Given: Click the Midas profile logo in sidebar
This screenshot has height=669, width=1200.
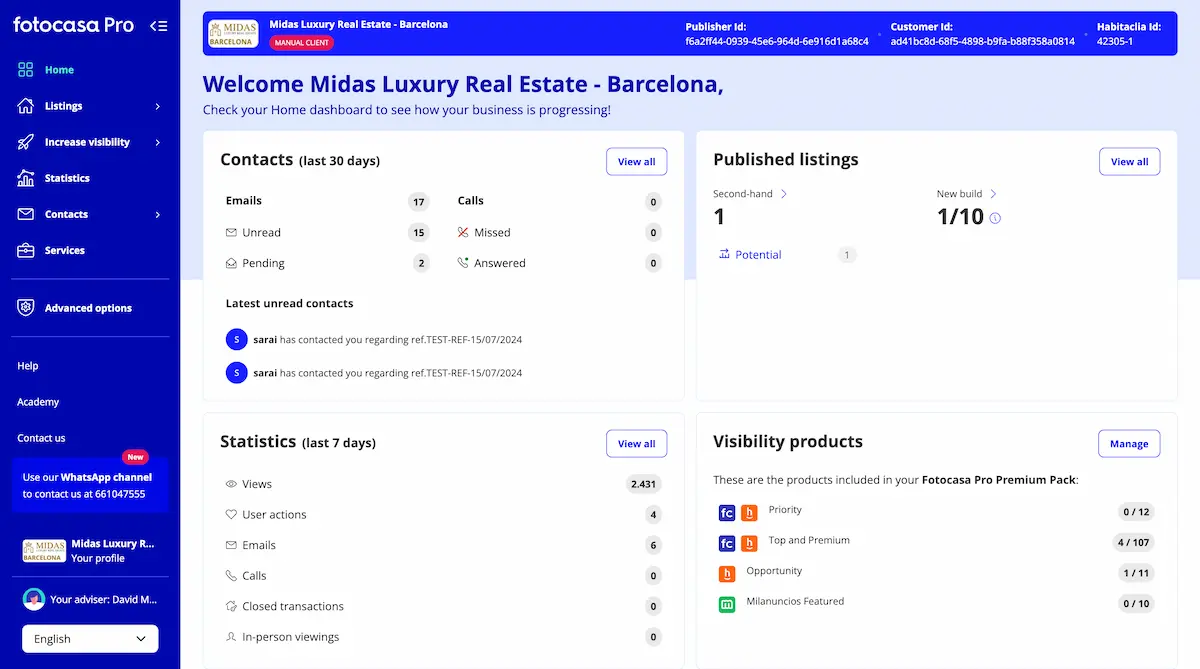Looking at the screenshot, I should (x=44, y=551).
